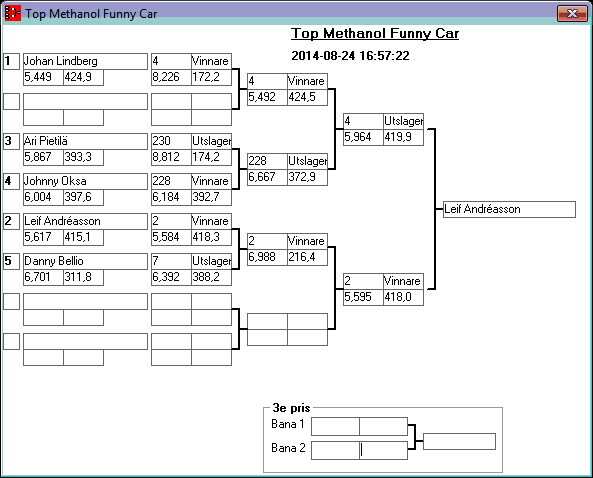Click the Bana 1 first input field
Viewport: 593px width, 478px height.
[335, 427]
